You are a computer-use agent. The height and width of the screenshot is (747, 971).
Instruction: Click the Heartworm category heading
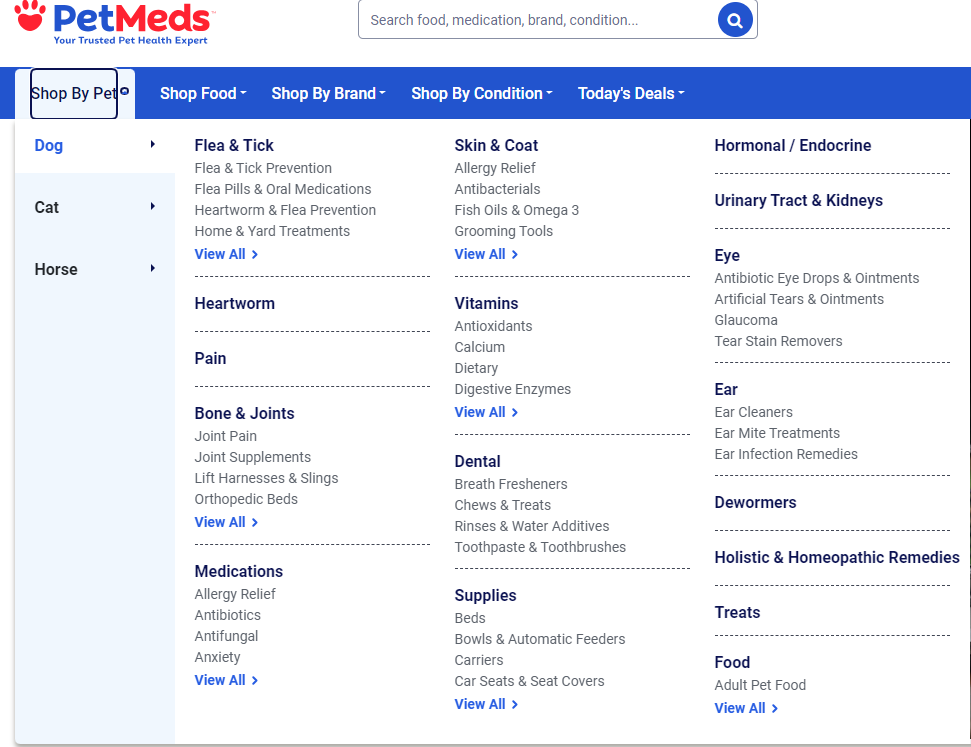235,303
